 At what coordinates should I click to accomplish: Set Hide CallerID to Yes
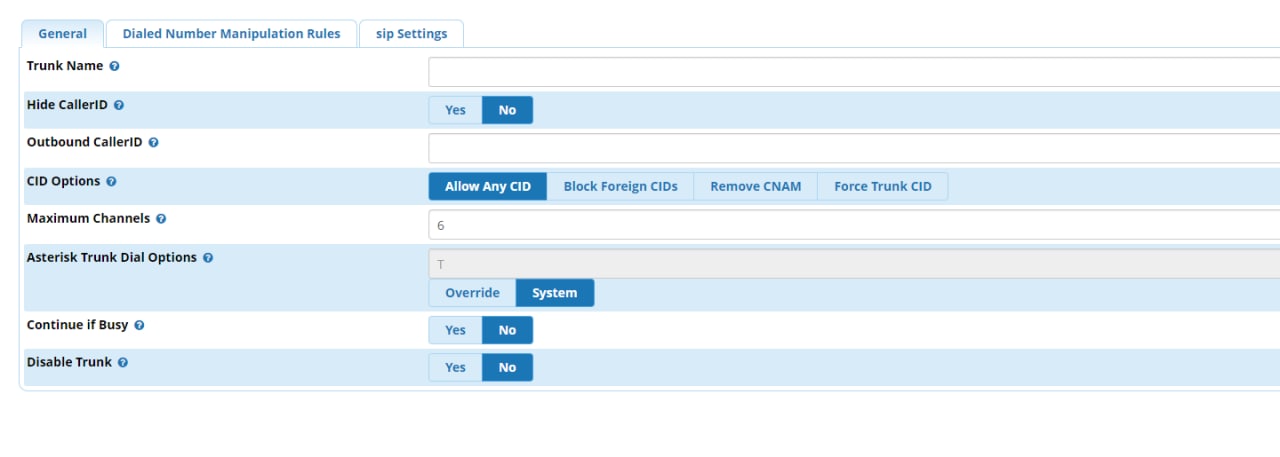455,110
